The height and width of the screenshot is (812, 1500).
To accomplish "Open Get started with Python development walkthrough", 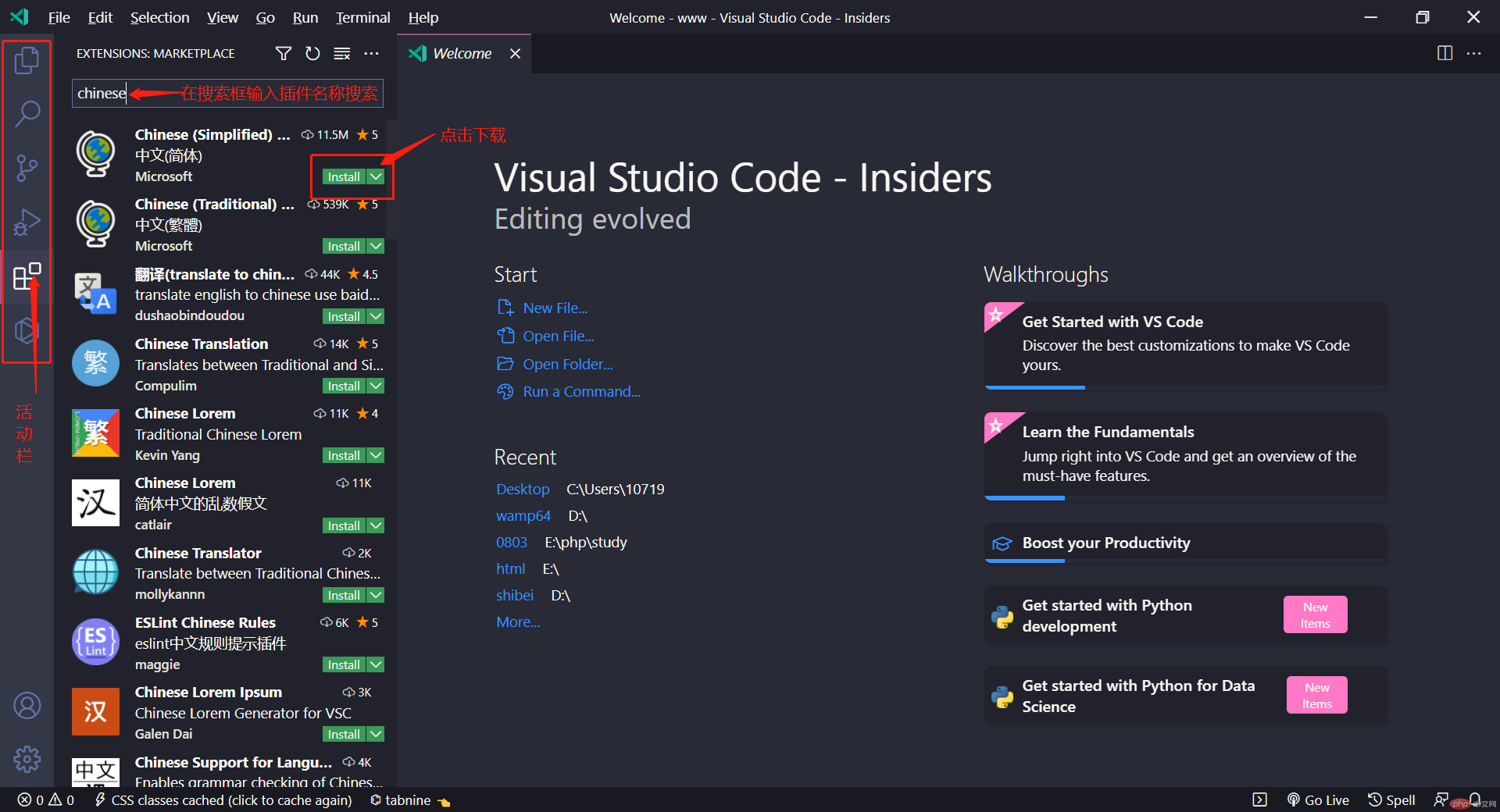I will (1185, 615).
